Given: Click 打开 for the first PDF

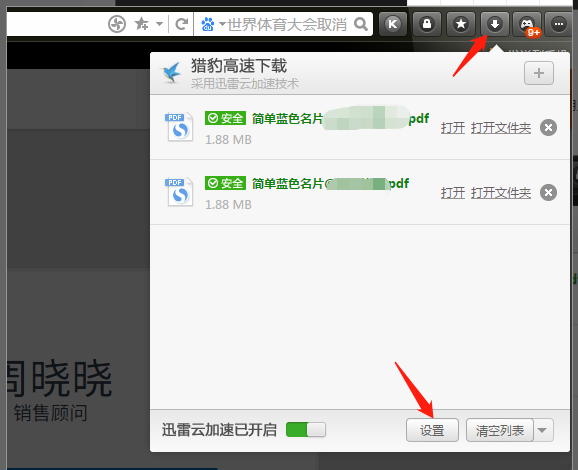Looking at the screenshot, I should point(453,128).
